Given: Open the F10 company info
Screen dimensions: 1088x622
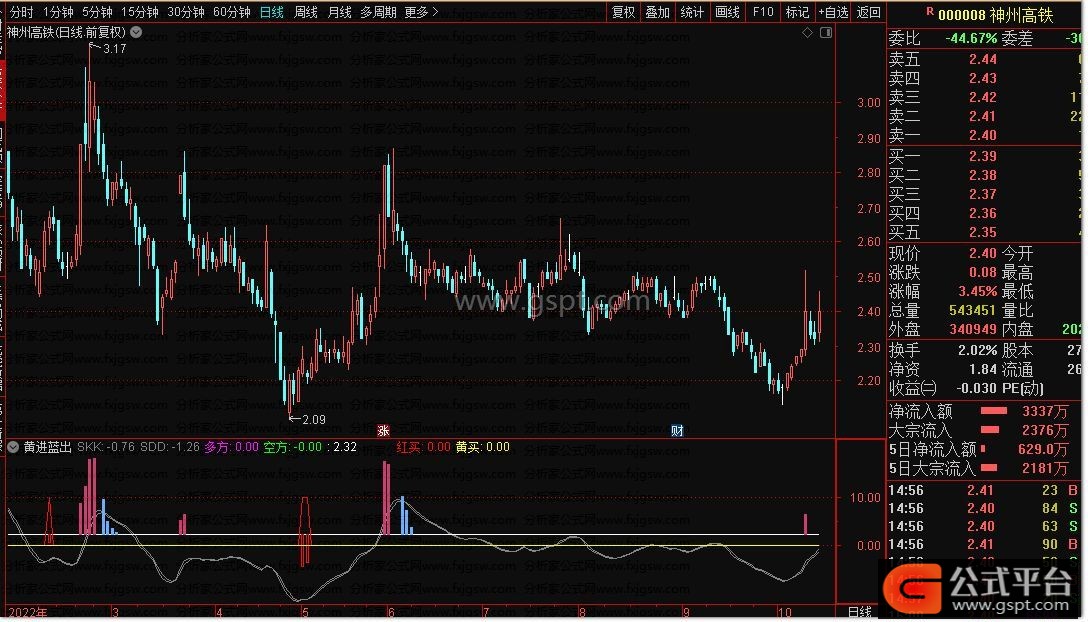Looking at the screenshot, I should (763, 12).
